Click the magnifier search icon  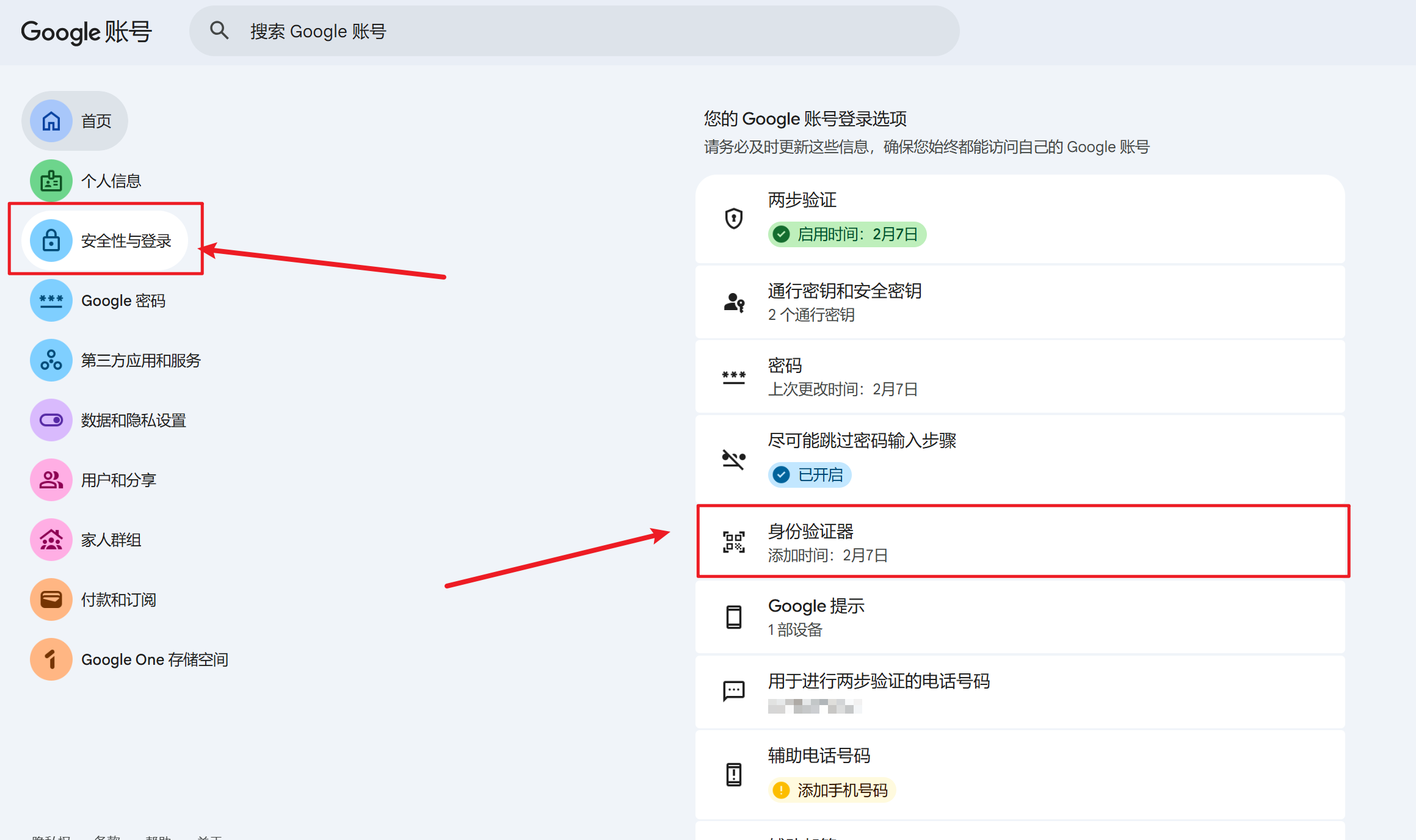pos(219,31)
